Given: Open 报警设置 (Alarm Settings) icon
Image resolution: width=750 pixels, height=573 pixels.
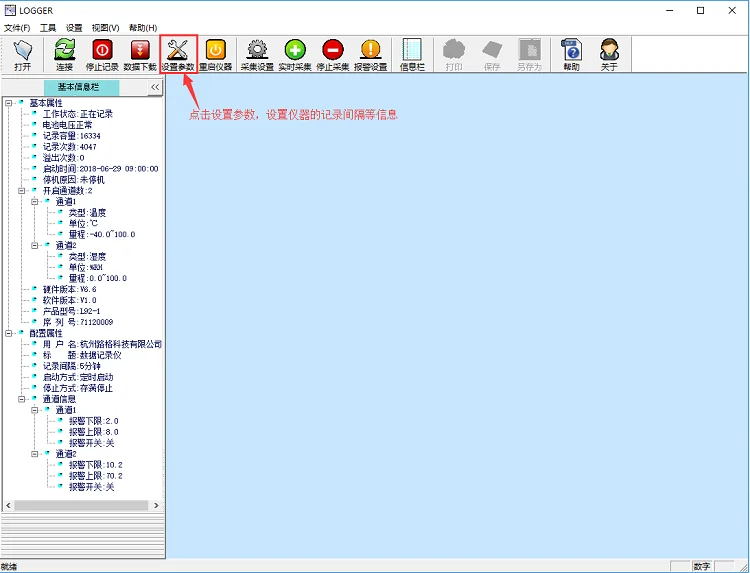Looking at the screenshot, I should coord(371,55).
